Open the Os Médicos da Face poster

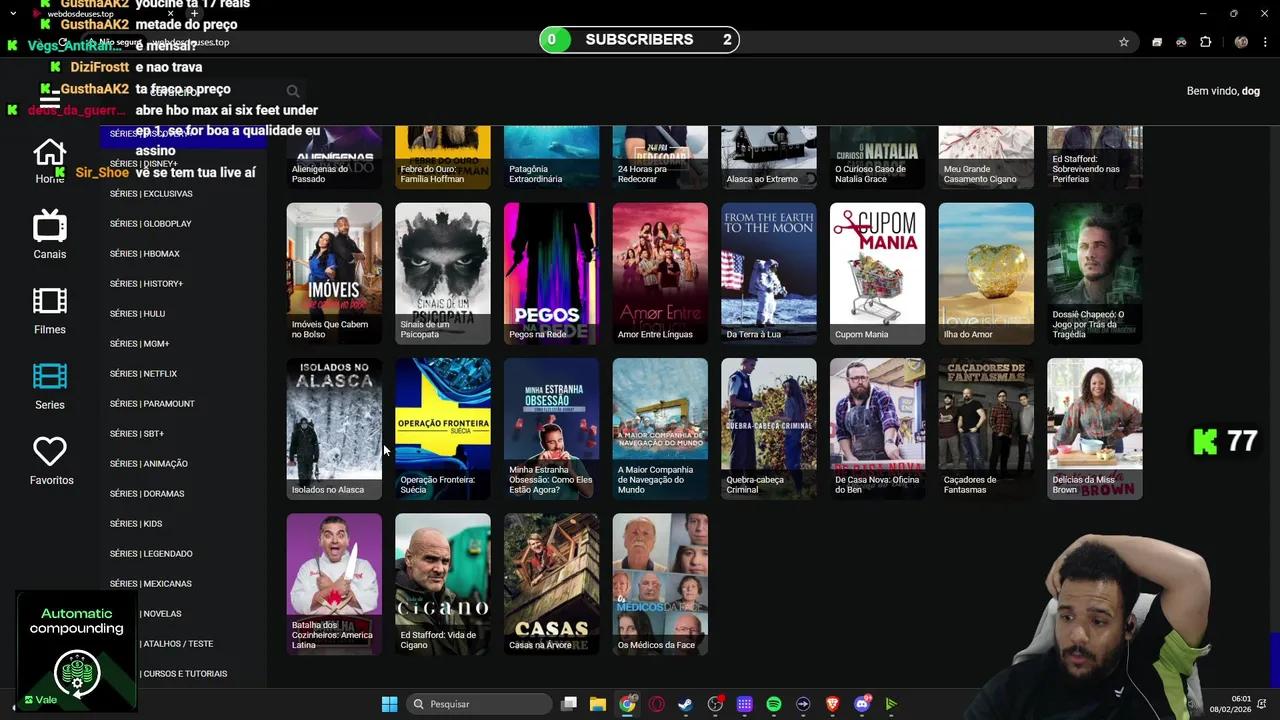(660, 584)
